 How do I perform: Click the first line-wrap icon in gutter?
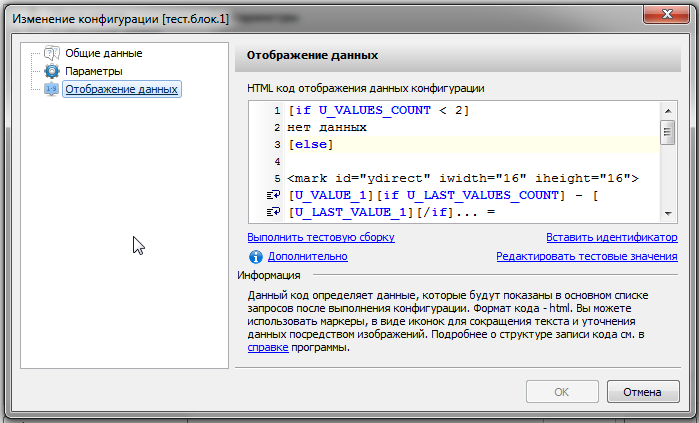[271, 196]
